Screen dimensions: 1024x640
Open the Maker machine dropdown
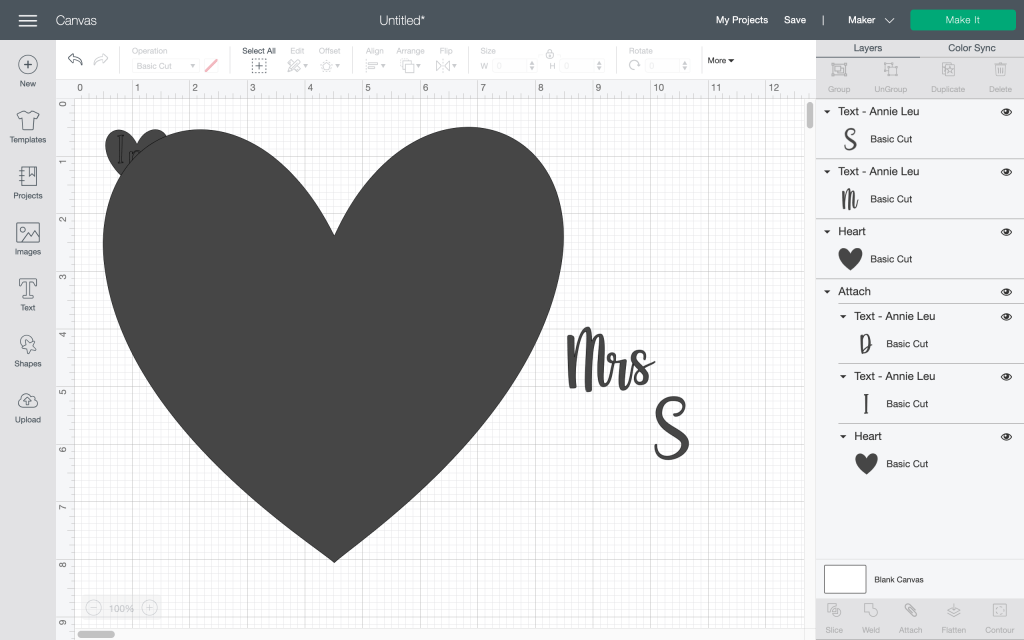(870, 20)
